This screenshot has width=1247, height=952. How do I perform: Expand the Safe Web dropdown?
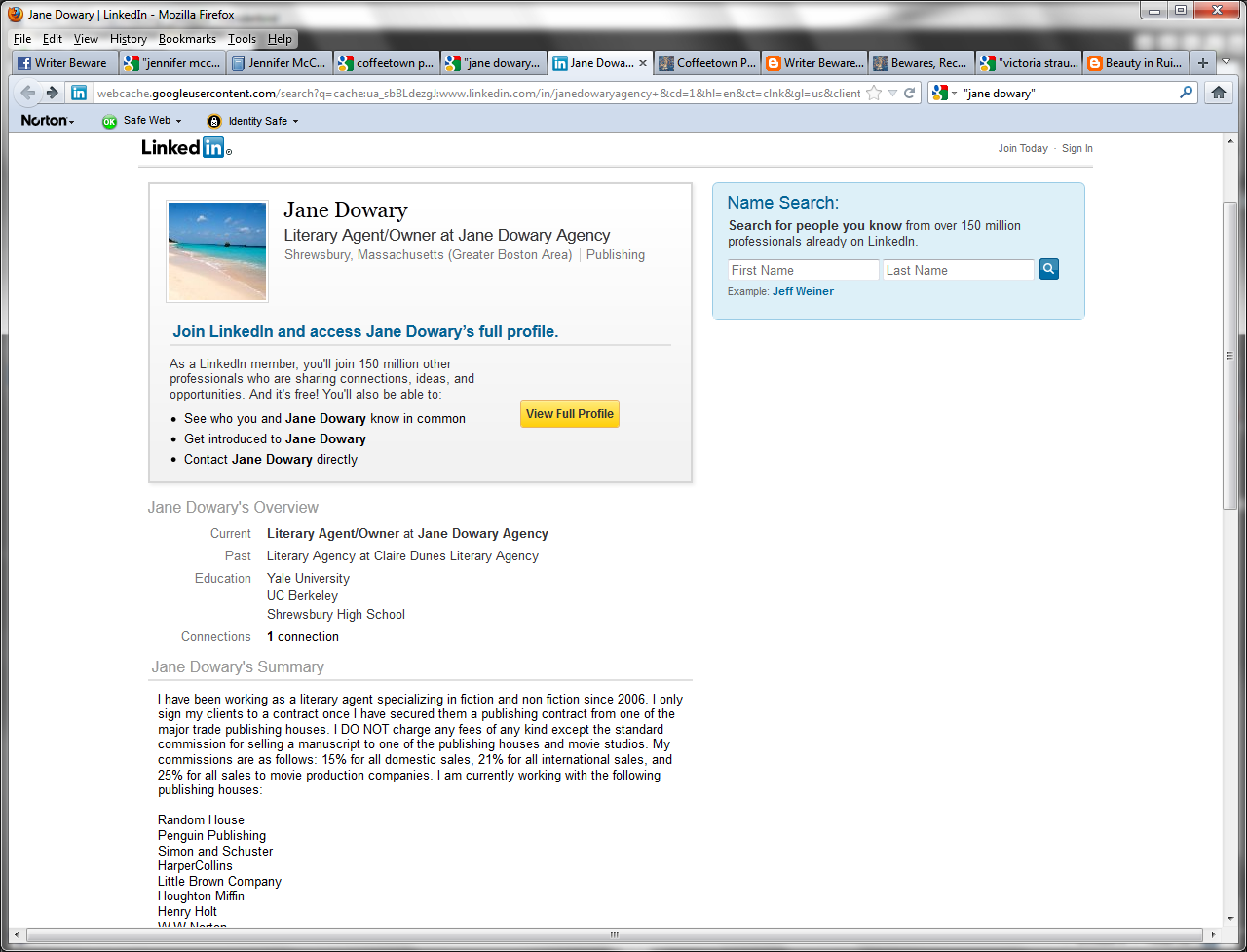click(142, 121)
